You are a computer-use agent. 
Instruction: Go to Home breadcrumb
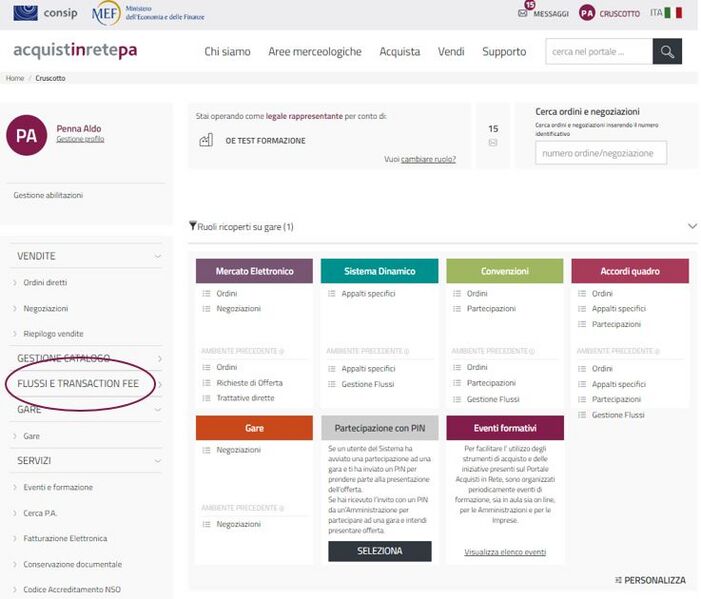click(x=15, y=78)
